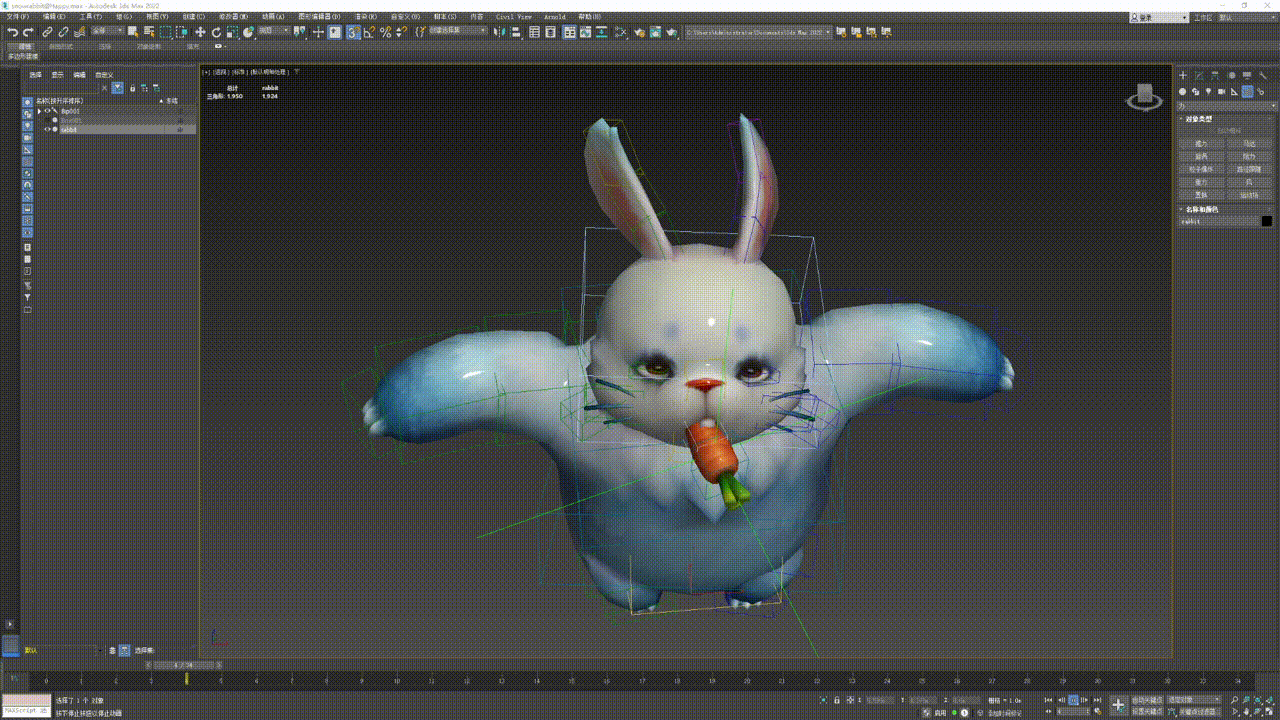The image size is (1280, 720).
Task: Click the Mirror tool icon
Action: (x=498, y=32)
